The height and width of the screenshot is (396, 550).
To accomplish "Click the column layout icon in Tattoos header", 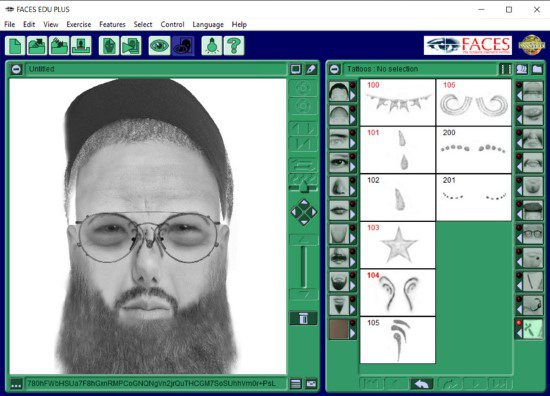I will pos(505,69).
